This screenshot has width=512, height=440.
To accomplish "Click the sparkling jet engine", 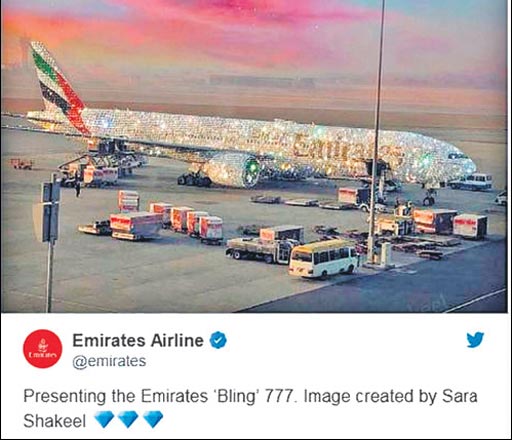I will tap(232, 169).
